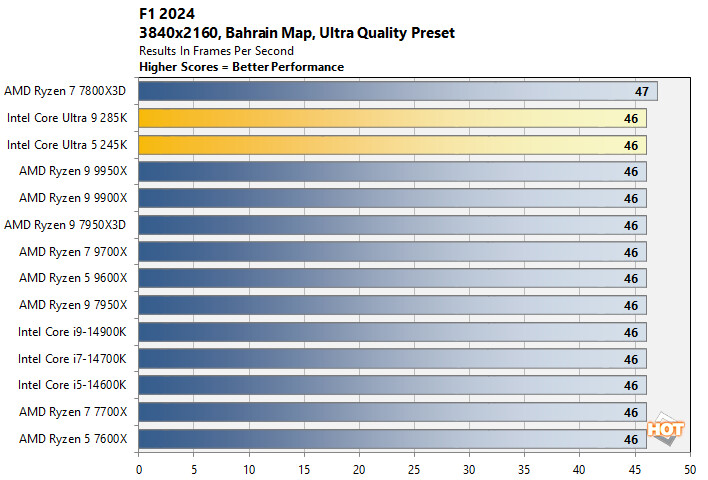
Task: Select the yellow Intel Core Ultra 5 245K bar
Action: click(392, 145)
